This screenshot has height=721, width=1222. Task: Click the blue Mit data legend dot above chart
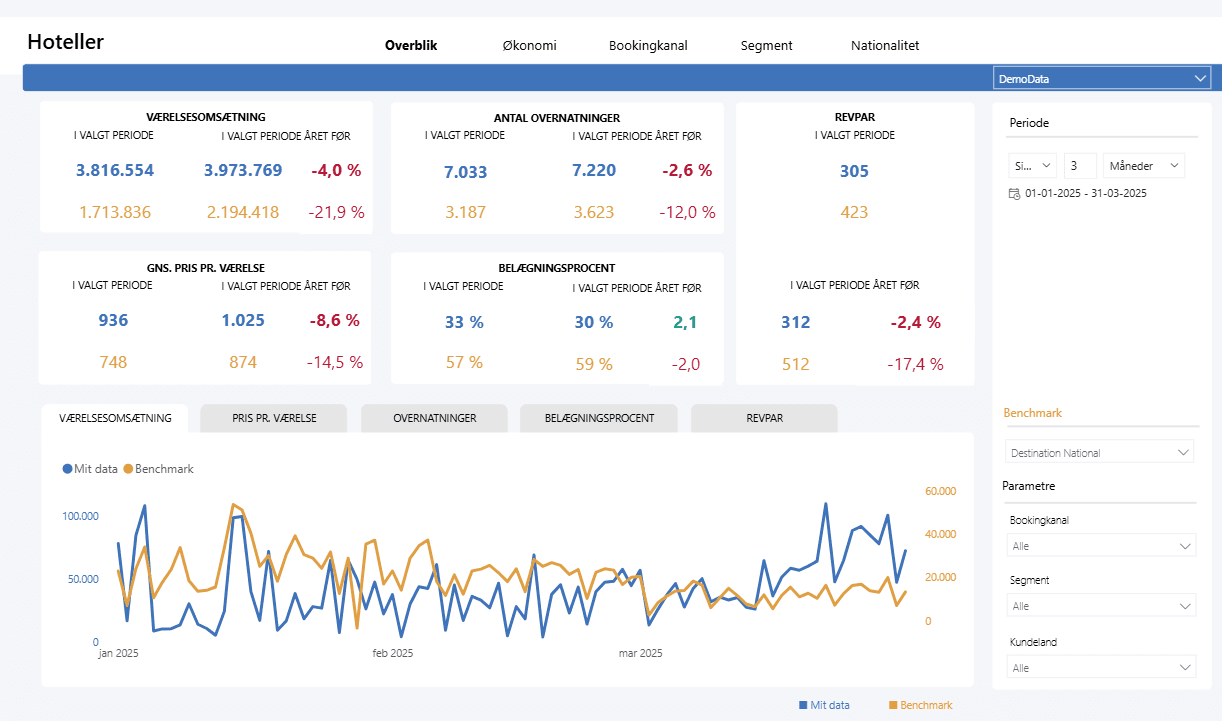[x=67, y=468]
